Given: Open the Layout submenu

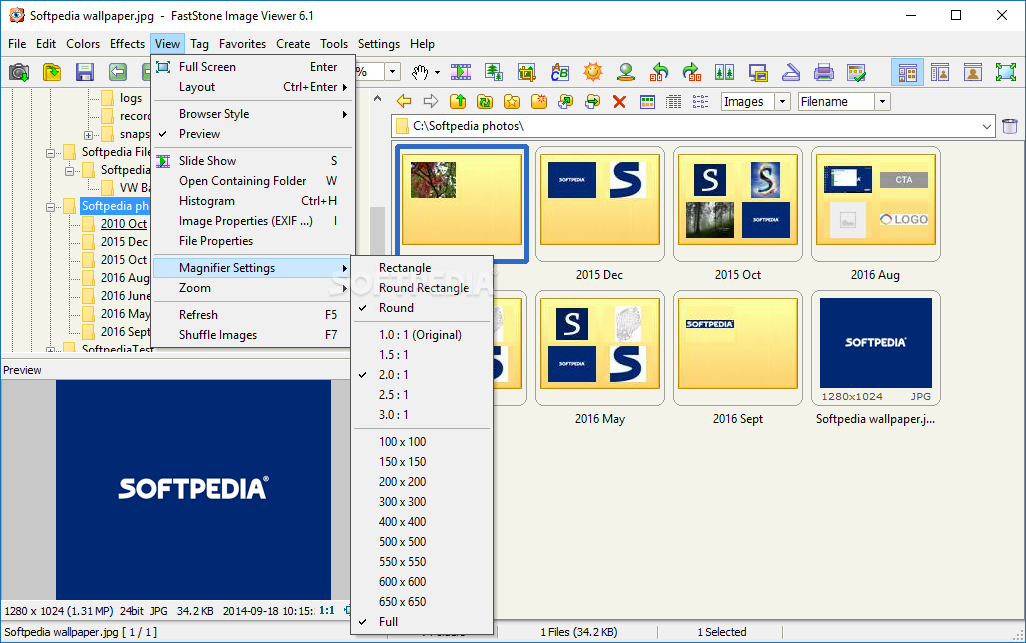Looking at the screenshot, I should pos(254,87).
